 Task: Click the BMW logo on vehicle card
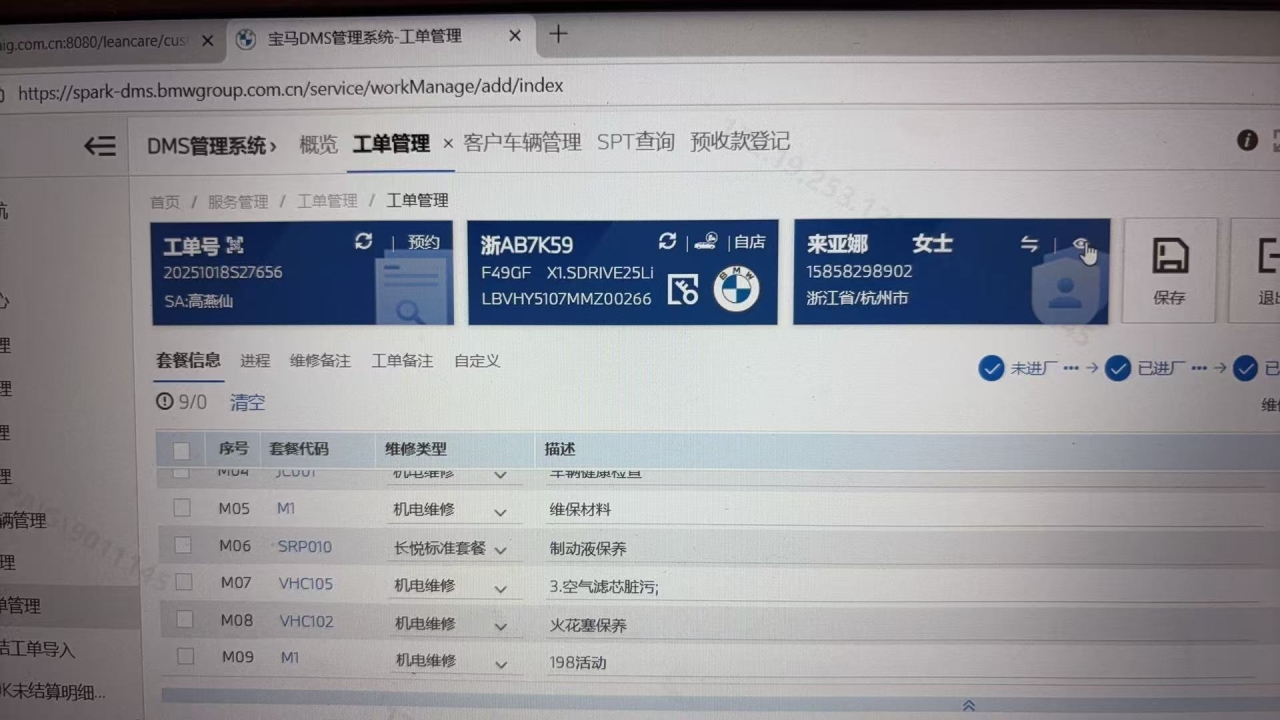pos(736,289)
